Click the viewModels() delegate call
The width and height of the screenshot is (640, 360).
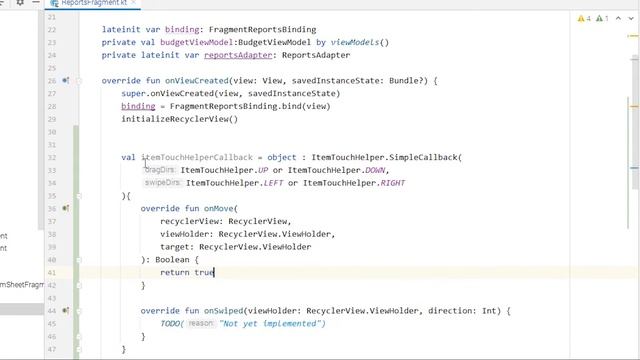point(360,42)
